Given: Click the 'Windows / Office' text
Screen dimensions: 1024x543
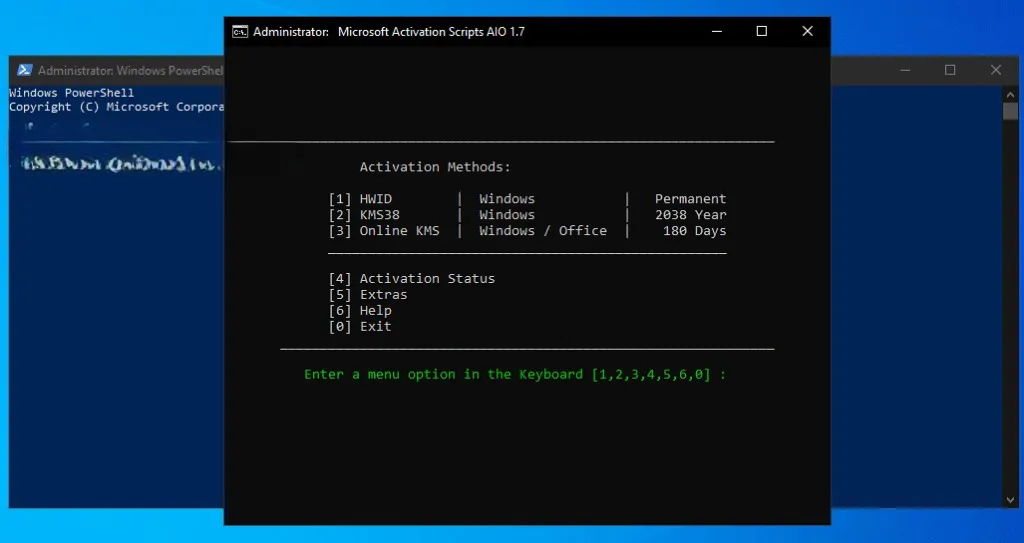Looking at the screenshot, I should pos(543,231).
